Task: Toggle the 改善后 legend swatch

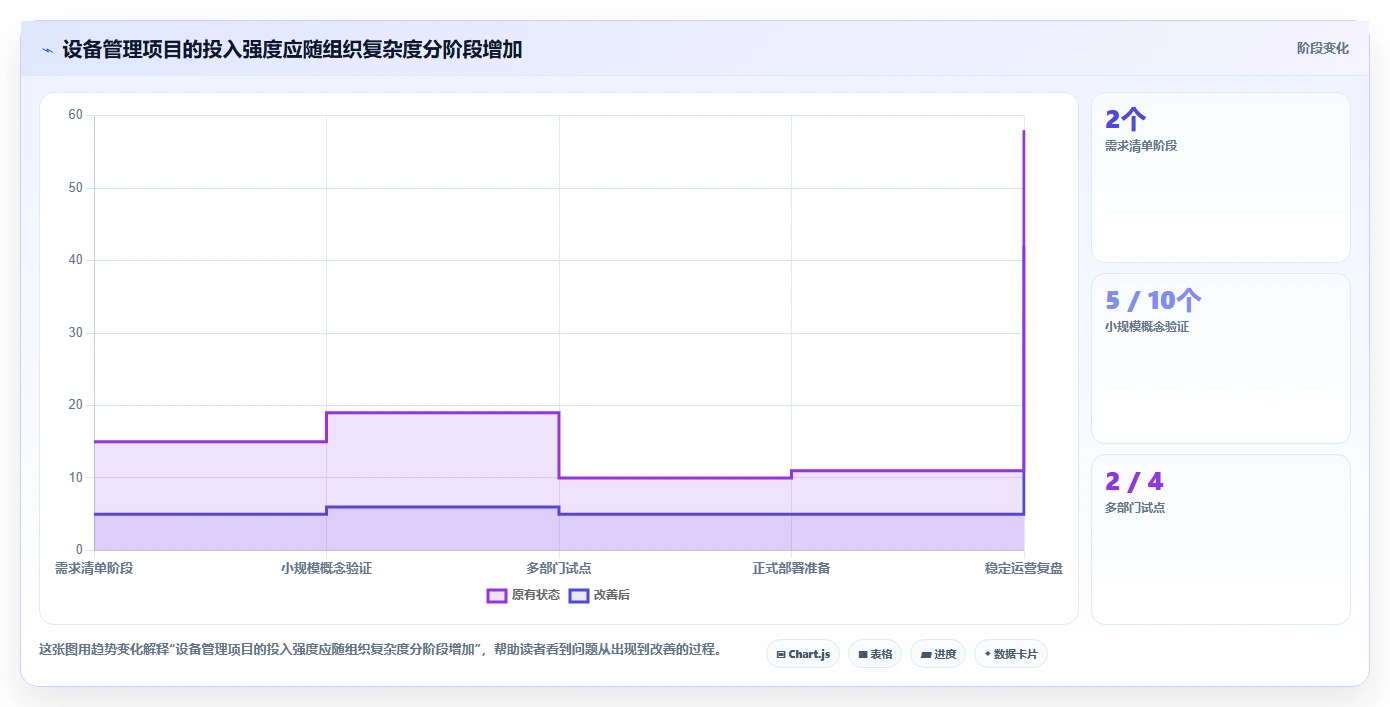Action: pyautogui.click(x=578, y=595)
